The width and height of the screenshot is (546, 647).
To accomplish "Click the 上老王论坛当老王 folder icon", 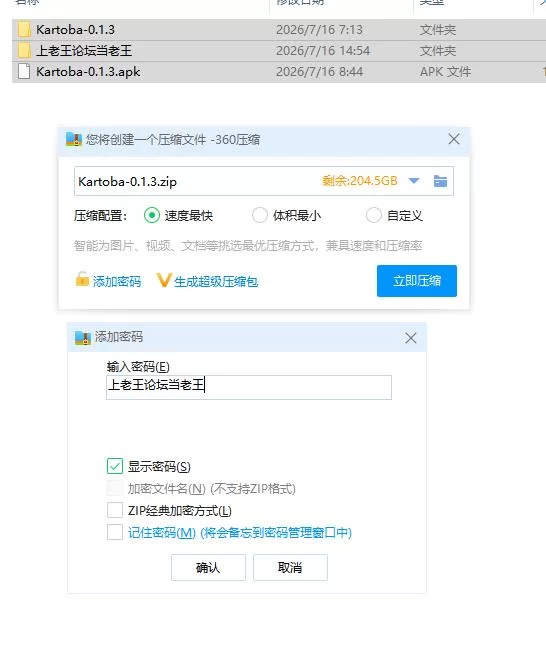I will pyautogui.click(x=24, y=51).
